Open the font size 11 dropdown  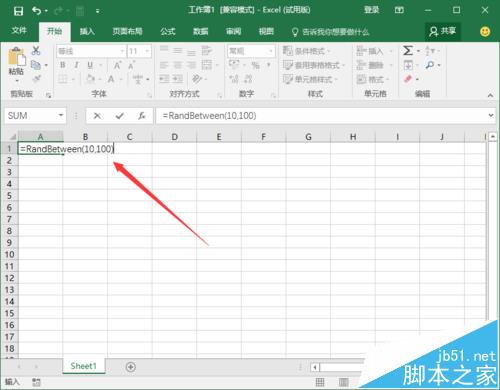tap(147, 51)
